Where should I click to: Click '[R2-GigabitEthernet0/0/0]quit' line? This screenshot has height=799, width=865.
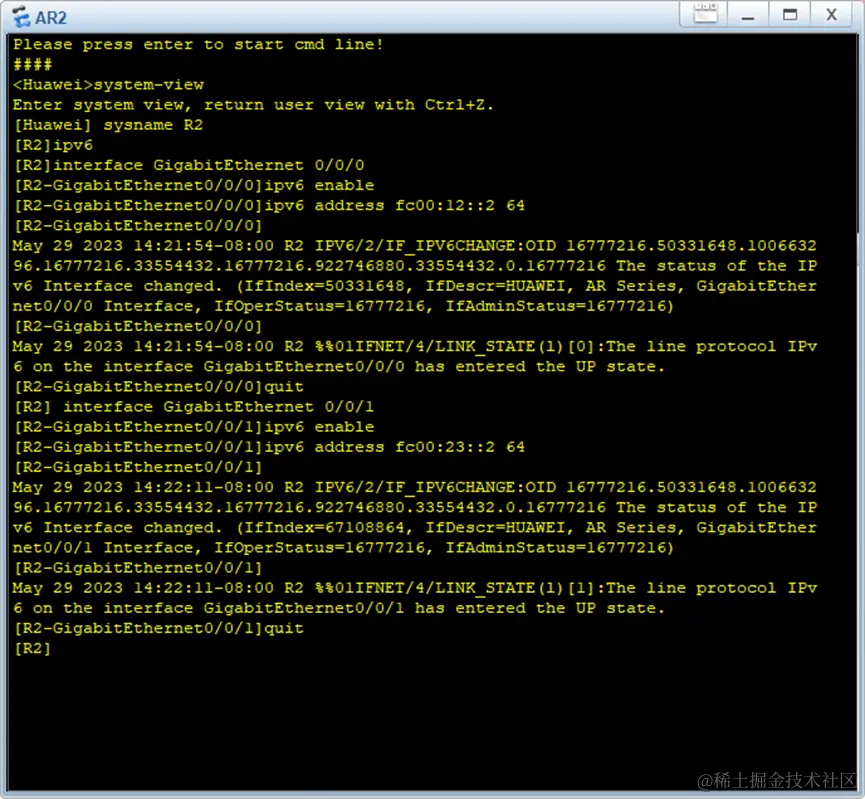(x=158, y=387)
